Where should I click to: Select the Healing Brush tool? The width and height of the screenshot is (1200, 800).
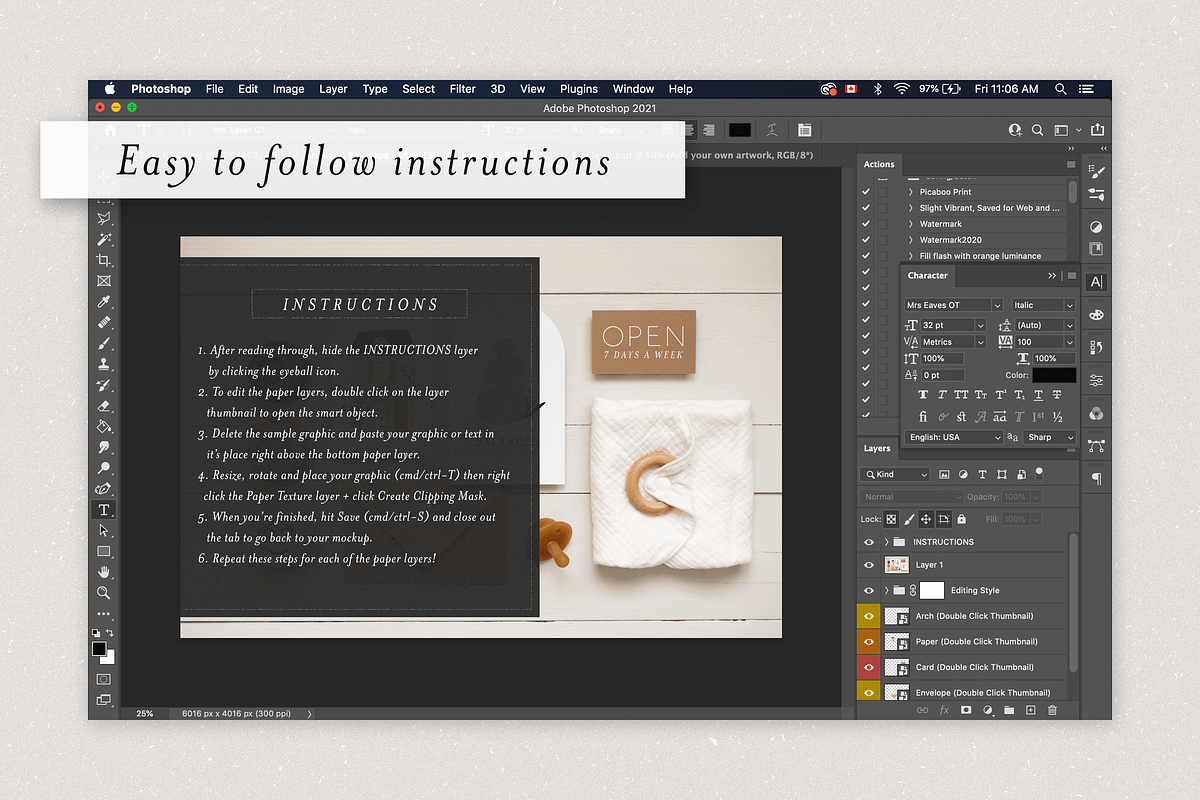[x=104, y=323]
